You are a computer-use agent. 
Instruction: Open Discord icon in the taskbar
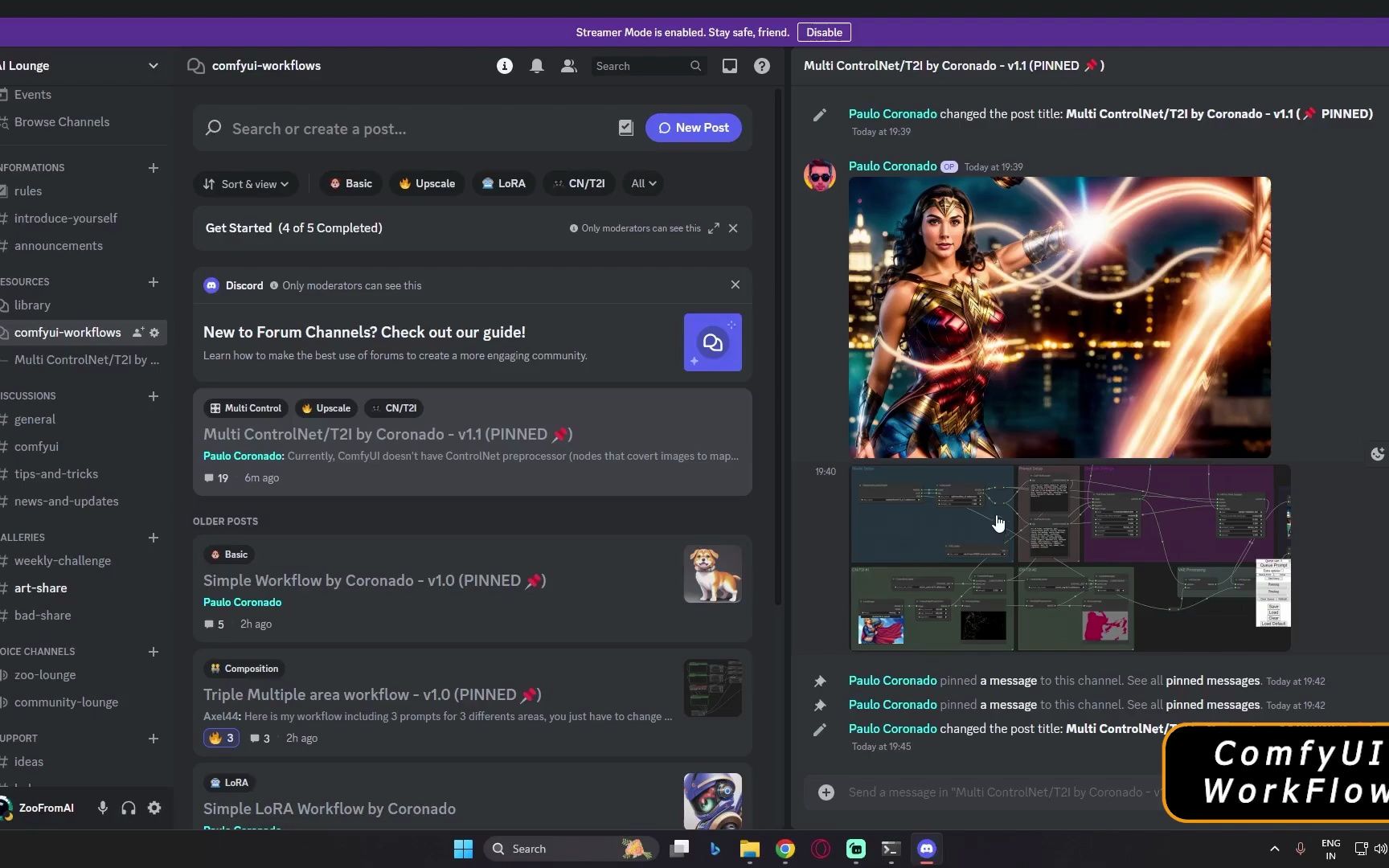click(x=927, y=849)
